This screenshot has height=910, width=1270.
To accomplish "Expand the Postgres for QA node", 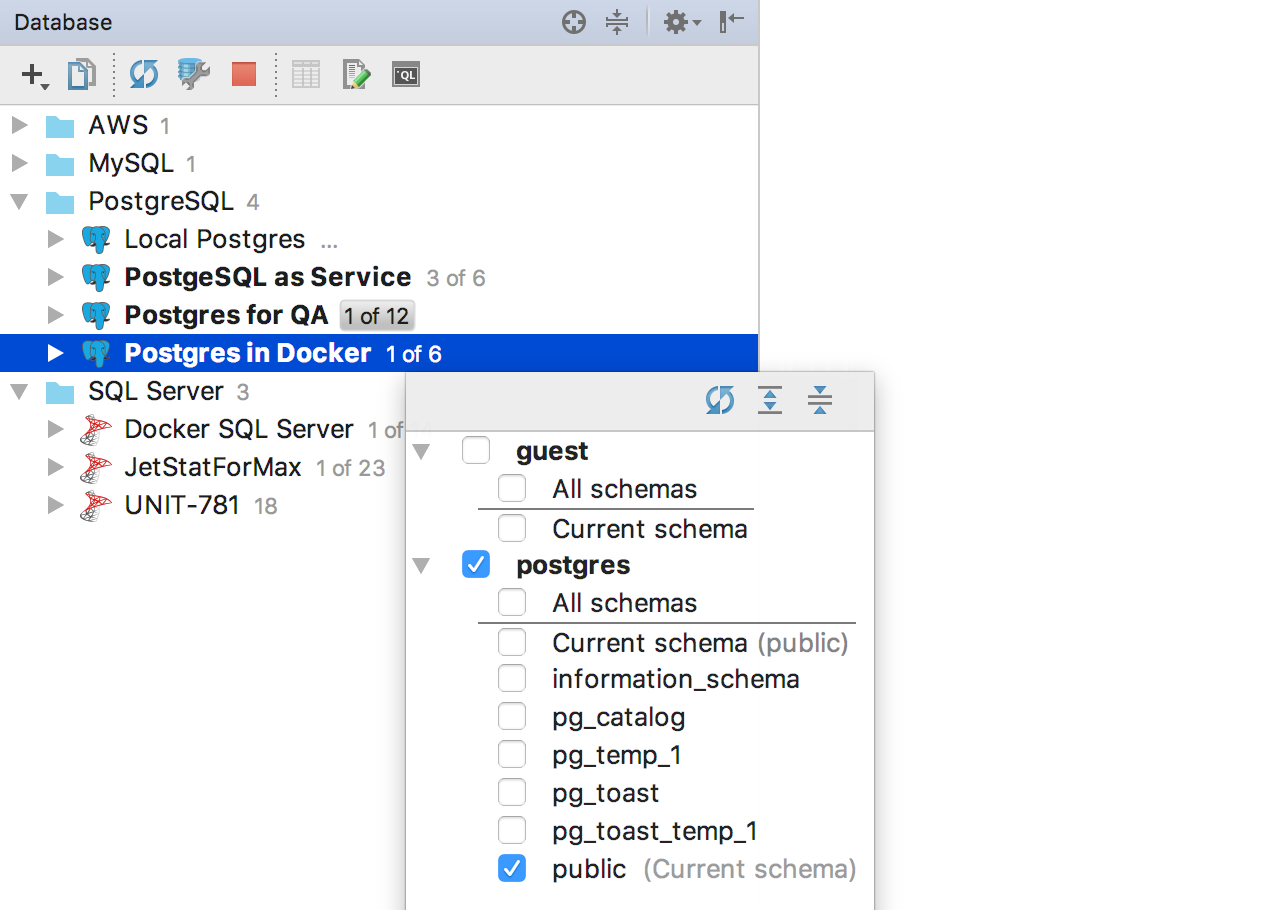I will click(56, 315).
